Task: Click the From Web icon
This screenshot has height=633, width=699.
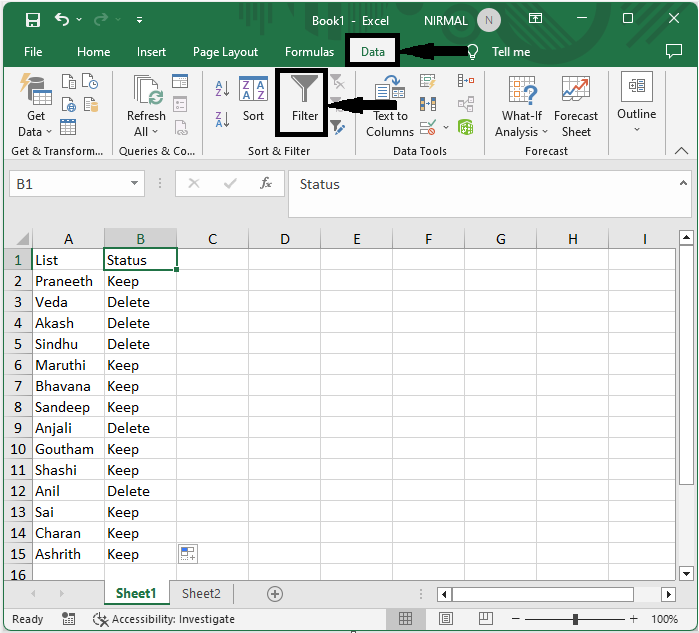Action: (69, 104)
